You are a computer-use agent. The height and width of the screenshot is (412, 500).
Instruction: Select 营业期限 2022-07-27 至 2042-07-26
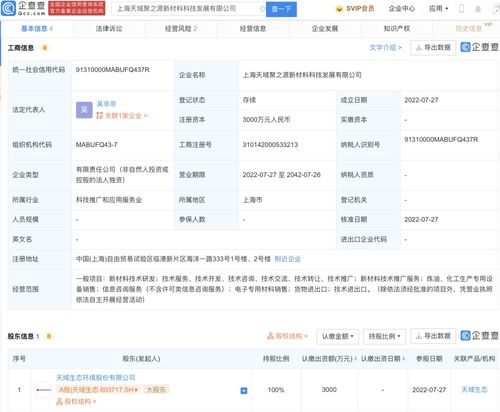[x=282, y=175]
